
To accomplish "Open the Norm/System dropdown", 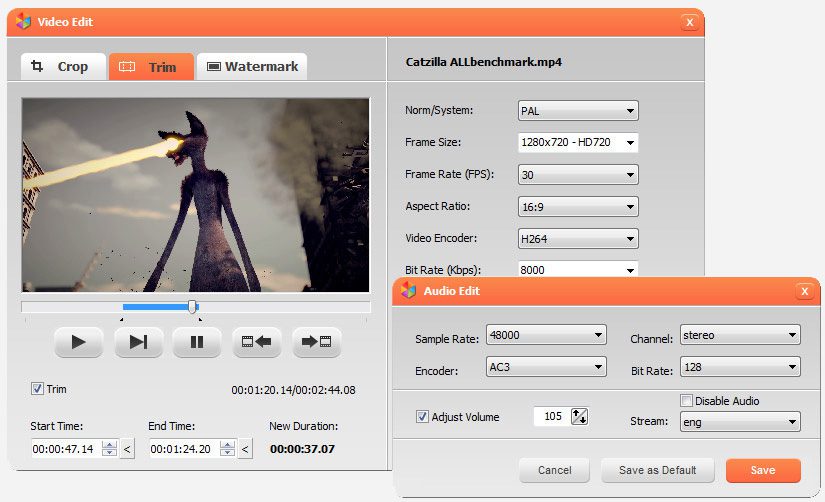I will point(578,111).
